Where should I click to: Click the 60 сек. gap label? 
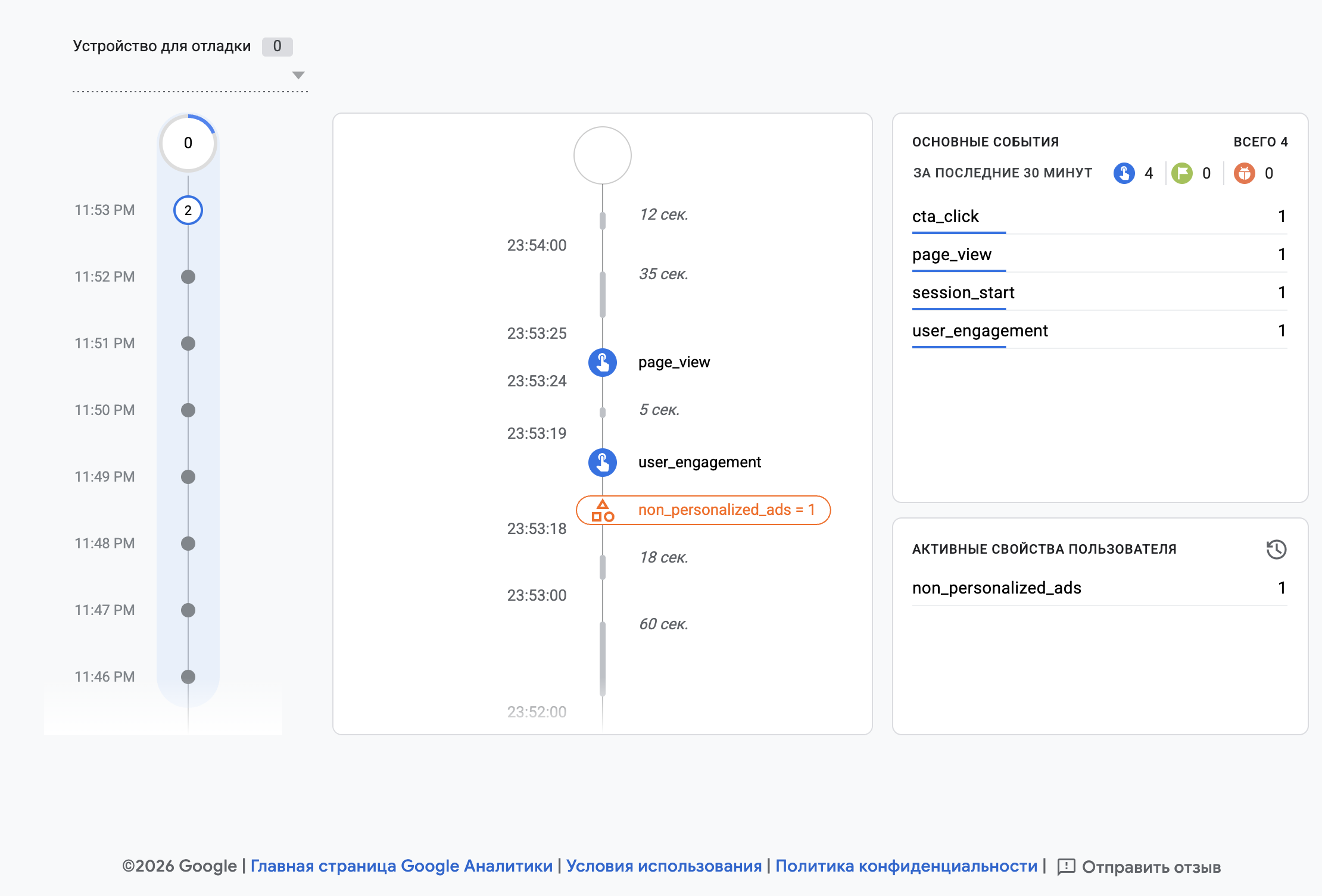point(663,624)
